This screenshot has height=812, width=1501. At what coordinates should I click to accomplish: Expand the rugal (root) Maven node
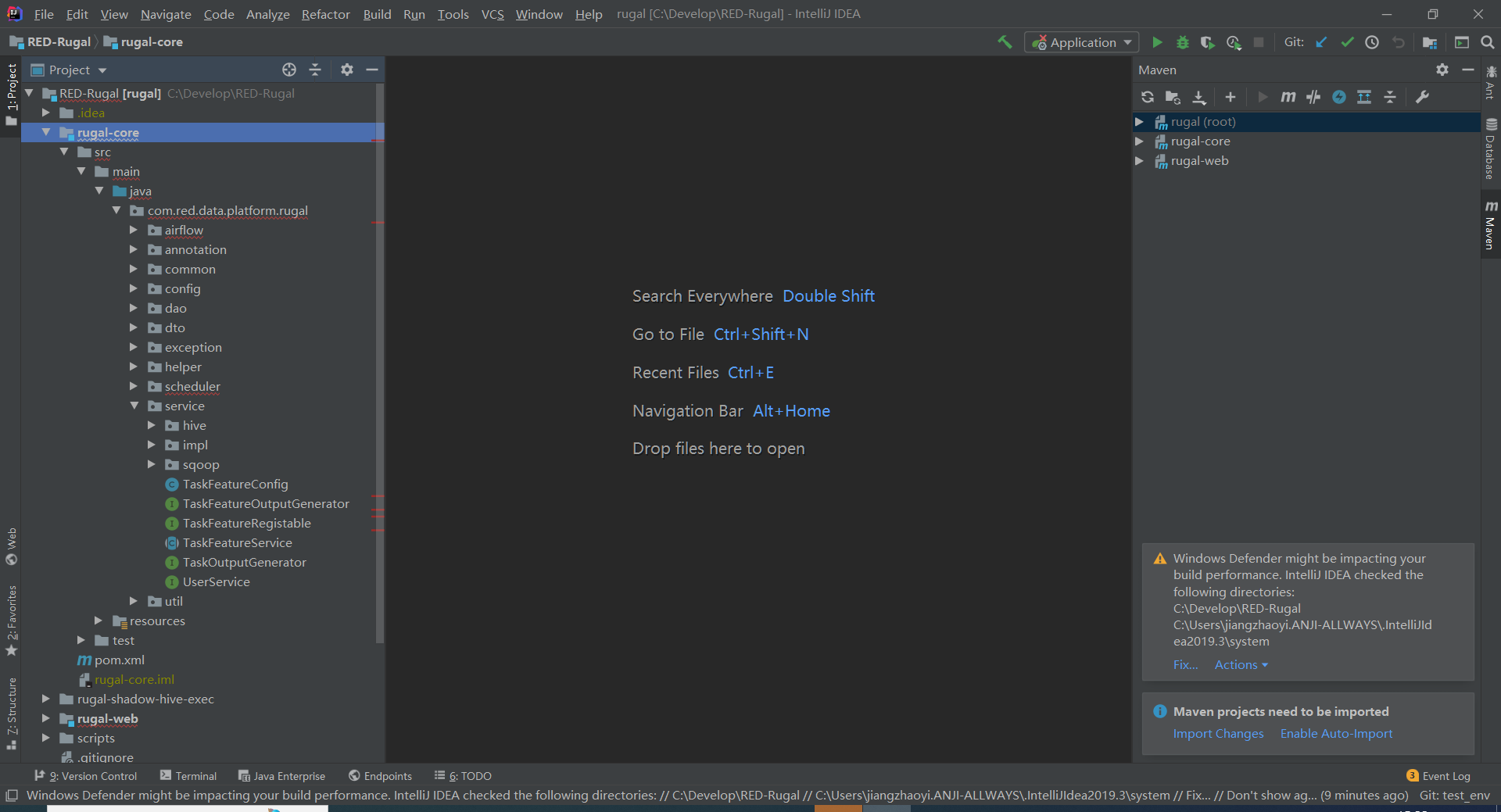point(1140,122)
